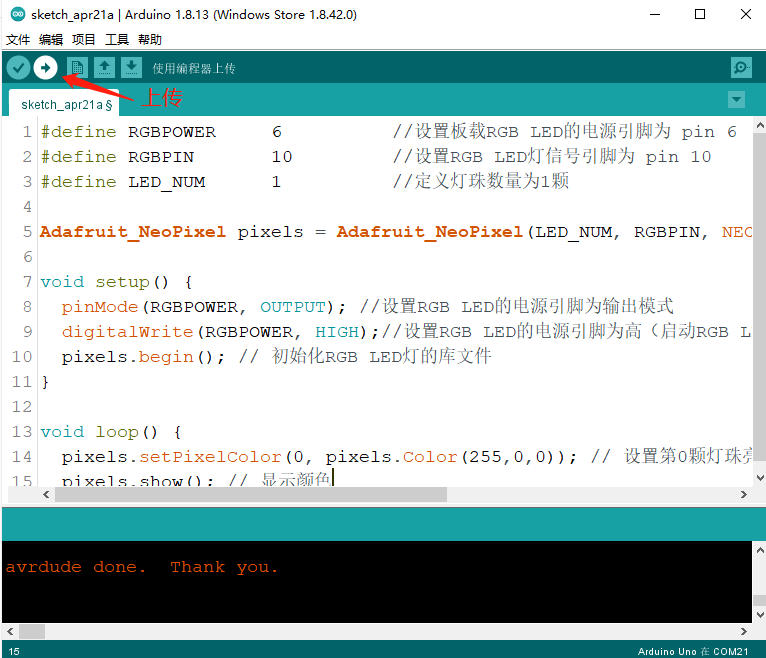
Task: Open a sketch with the up-arrow icon
Action: tap(104, 67)
